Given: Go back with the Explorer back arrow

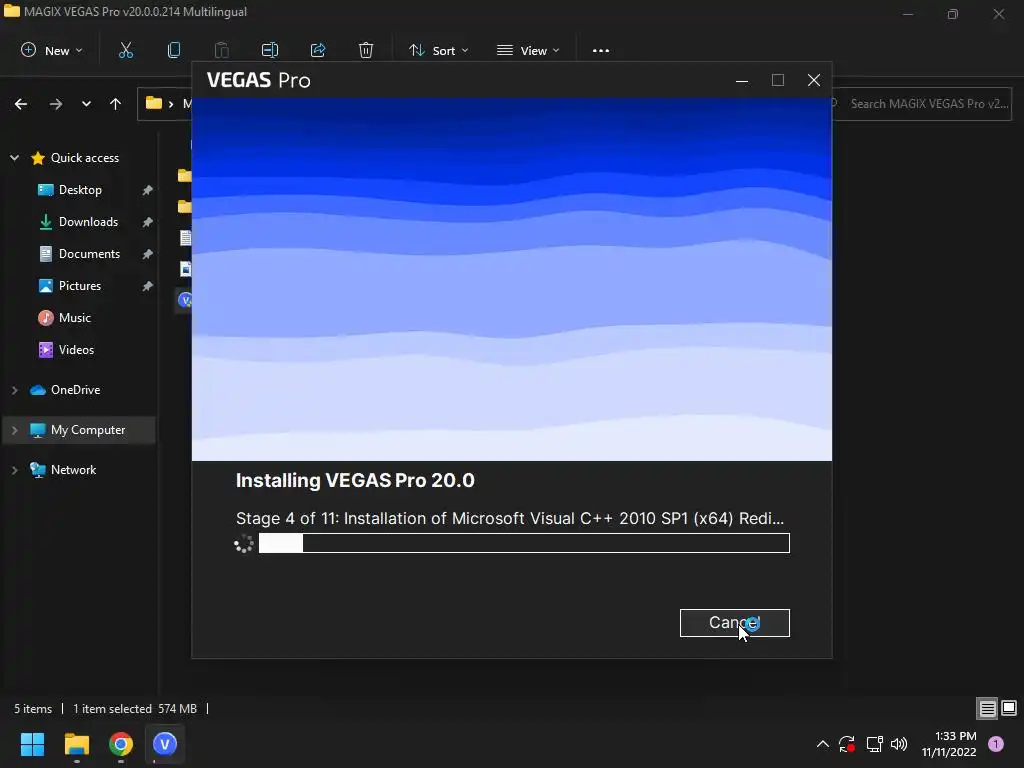Looking at the screenshot, I should tap(21, 104).
